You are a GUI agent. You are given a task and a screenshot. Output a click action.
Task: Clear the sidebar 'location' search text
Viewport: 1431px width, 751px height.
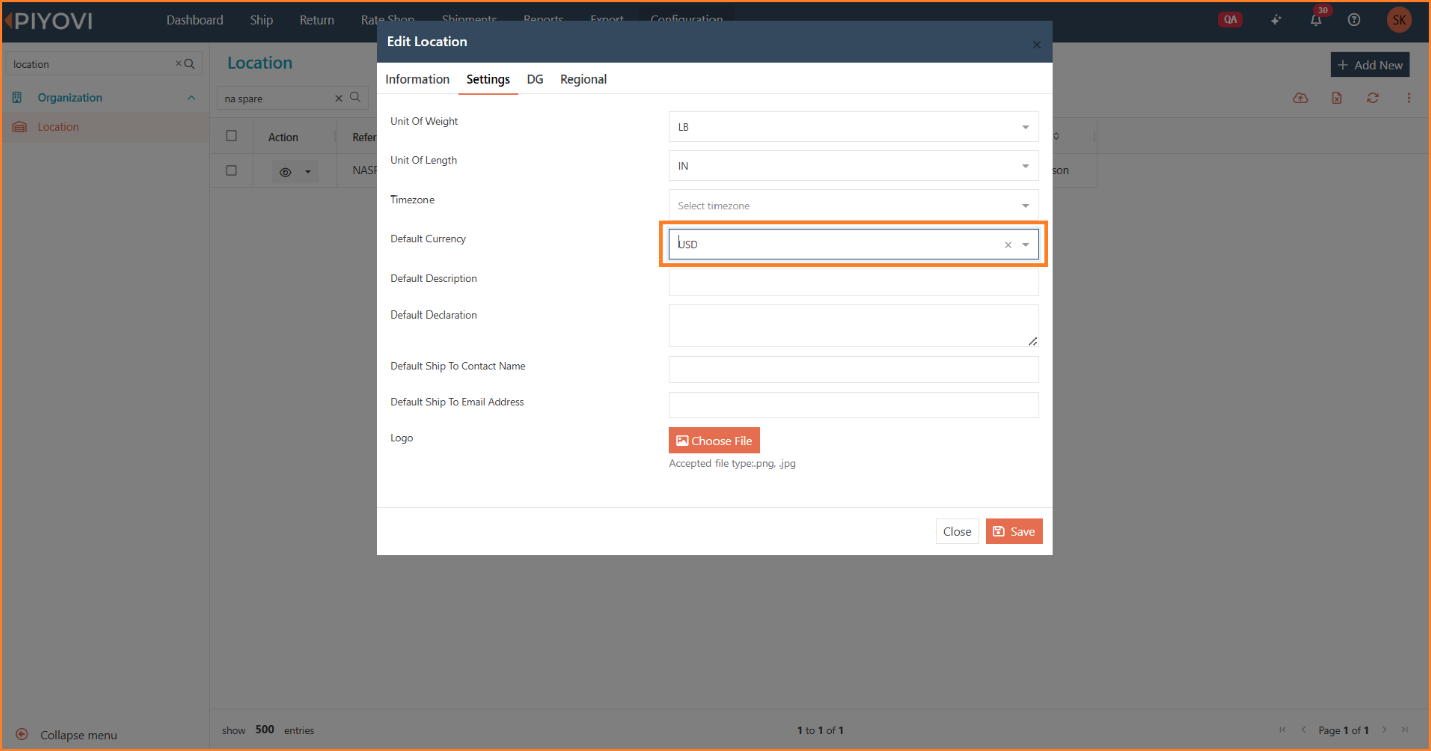coord(179,64)
